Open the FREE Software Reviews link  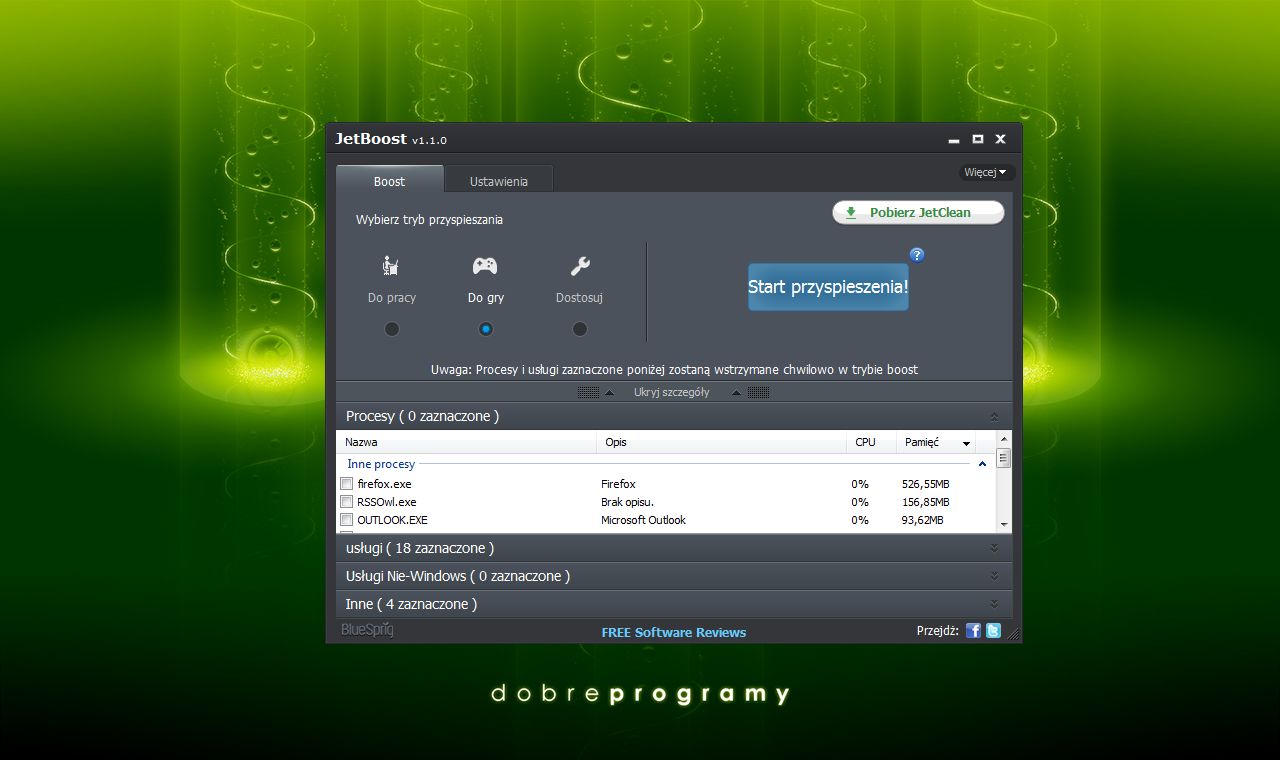point(674,632)
